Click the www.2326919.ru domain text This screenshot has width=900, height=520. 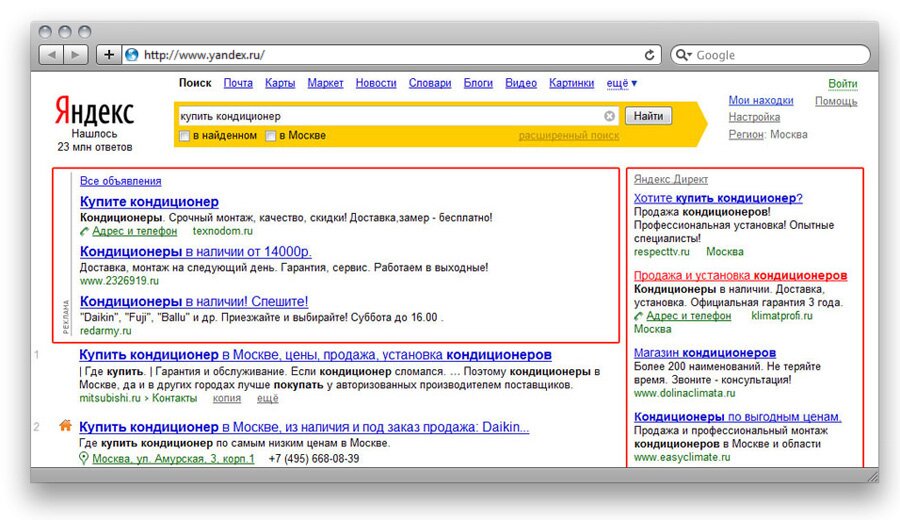pos(119,281)
